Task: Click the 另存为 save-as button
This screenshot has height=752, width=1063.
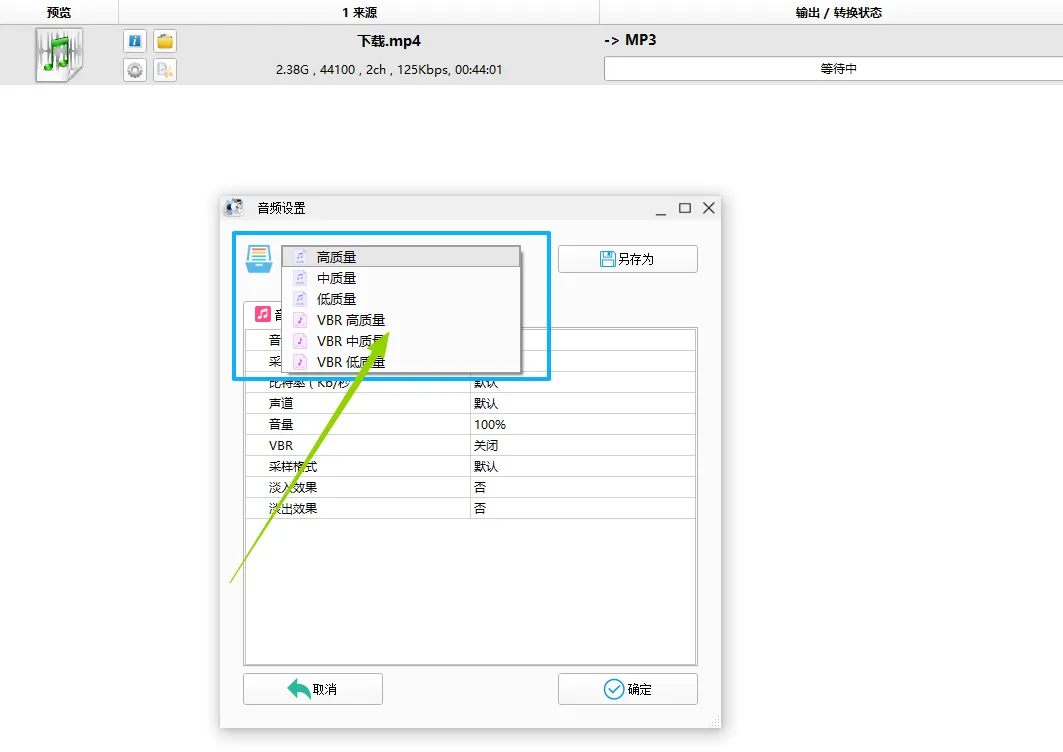Action: 628,259
